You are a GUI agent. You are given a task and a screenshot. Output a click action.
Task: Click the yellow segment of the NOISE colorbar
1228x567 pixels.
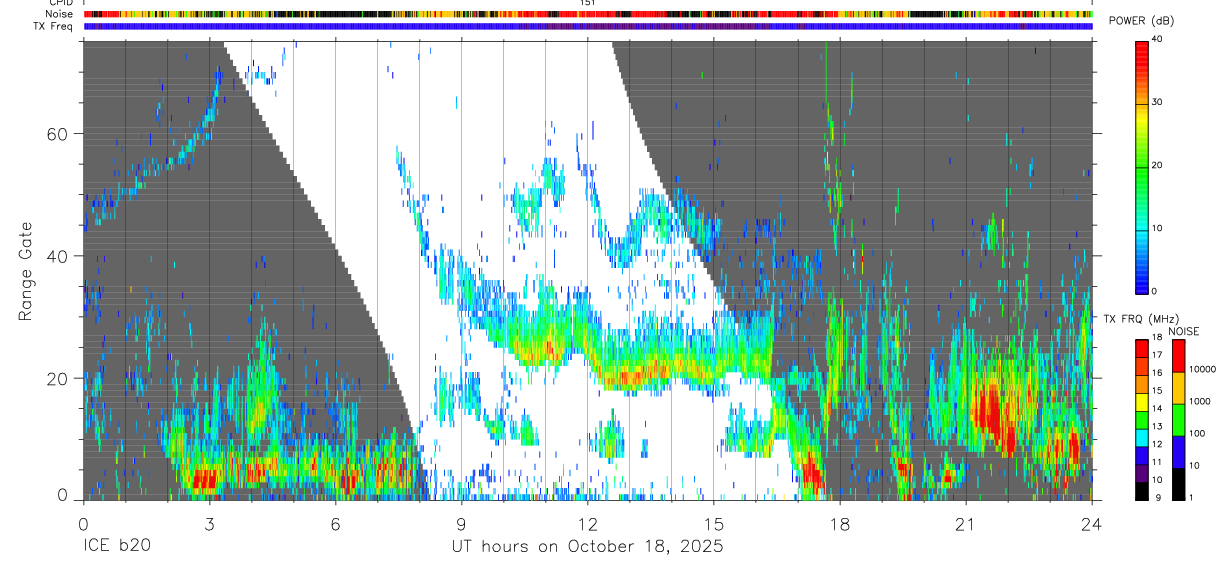pos(1179,387)
